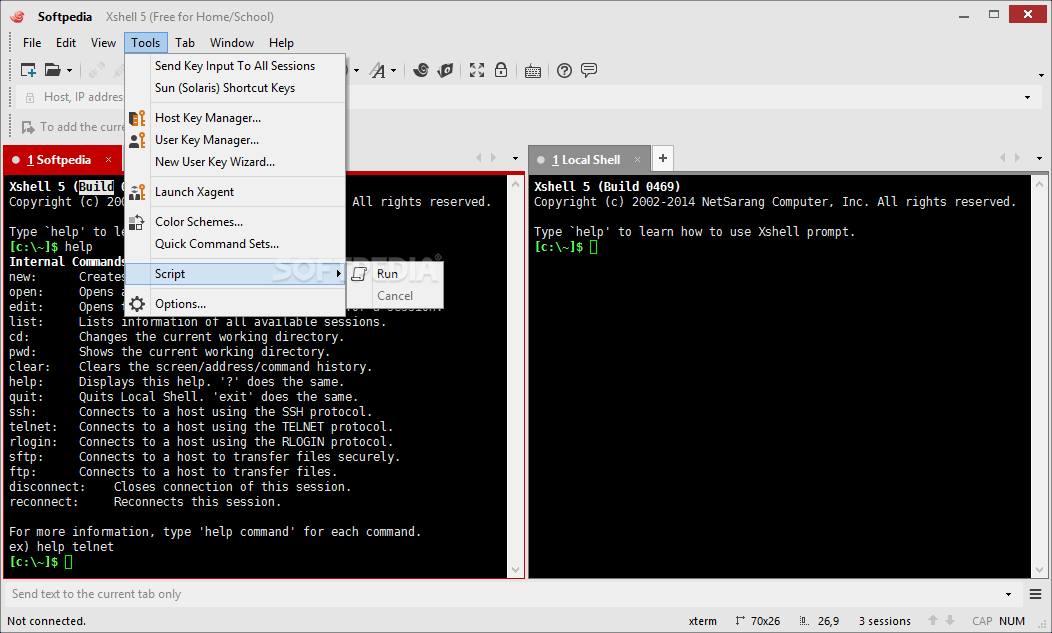
Task: Open Color Schemes dialog
Action: coord(235,222)
